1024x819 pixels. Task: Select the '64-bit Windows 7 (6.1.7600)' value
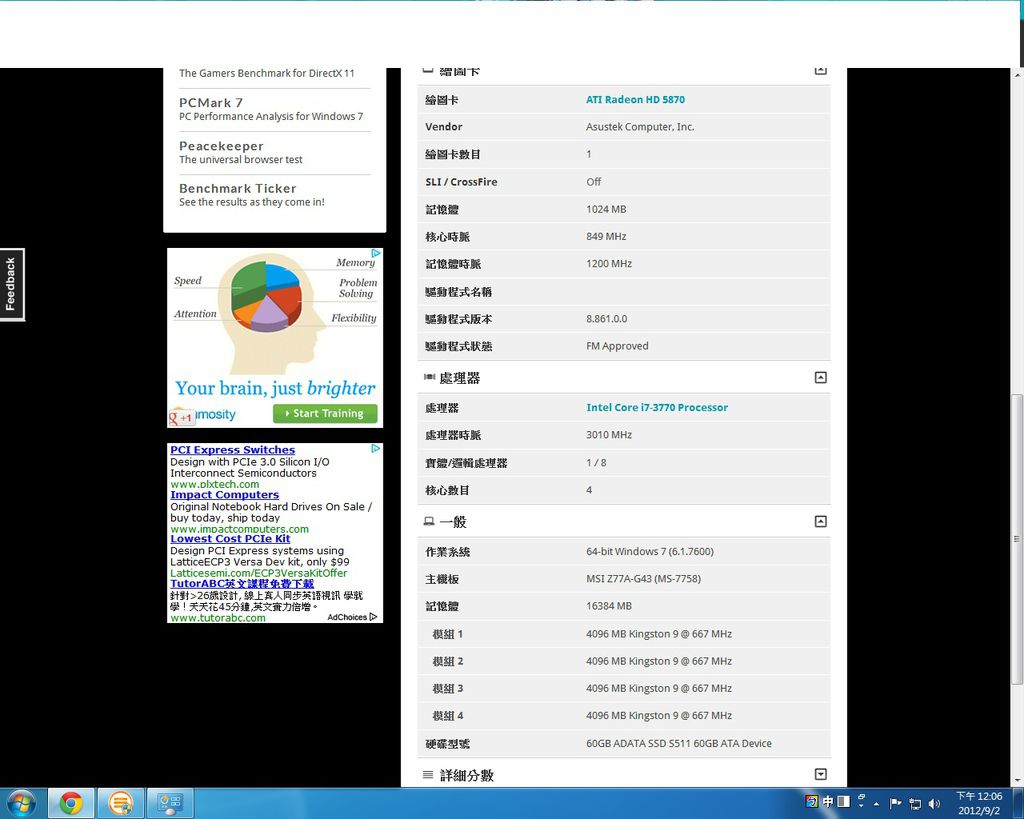click(x=650, y=551)
